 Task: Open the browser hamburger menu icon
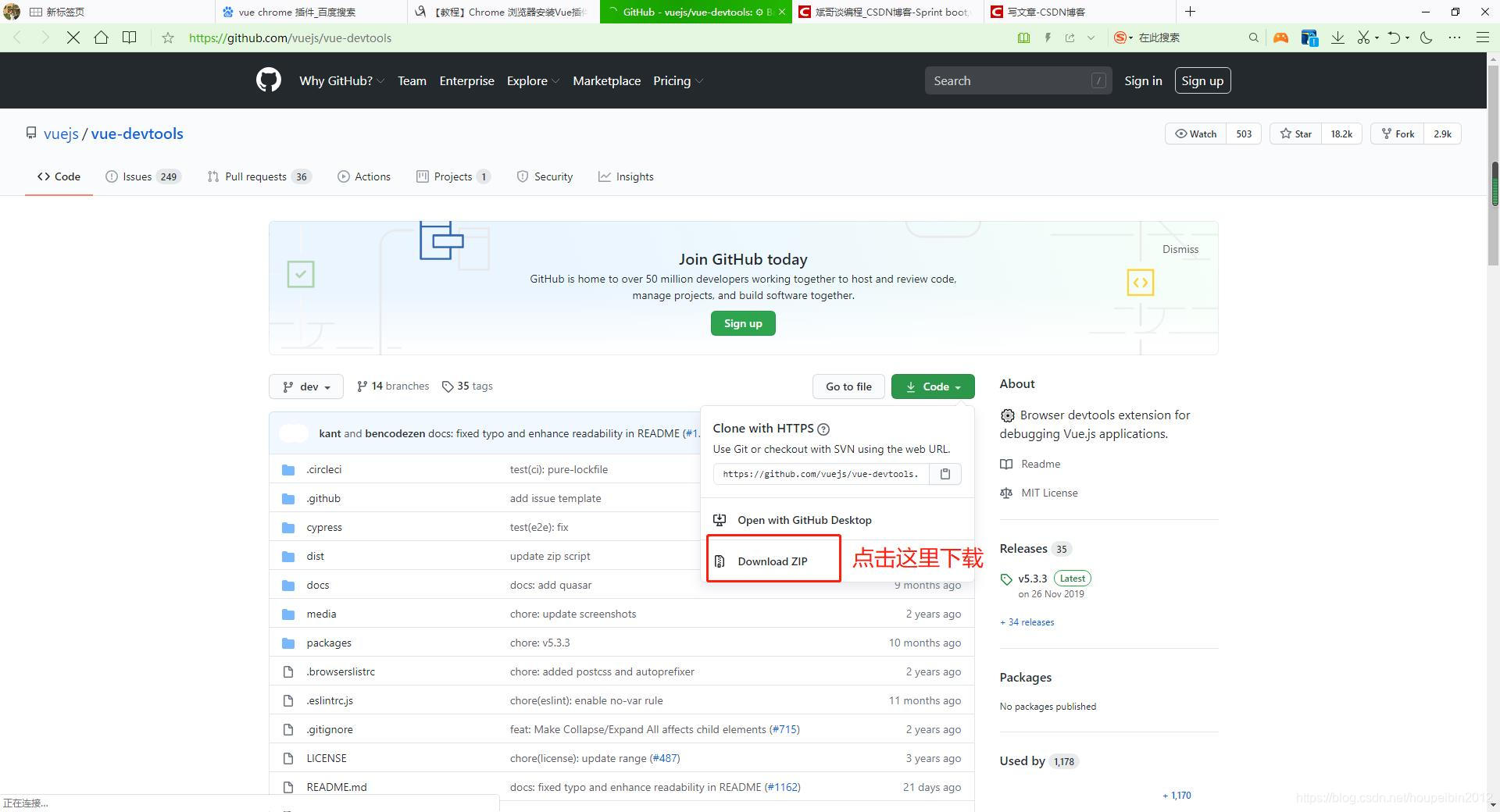tap(1482, 37)
